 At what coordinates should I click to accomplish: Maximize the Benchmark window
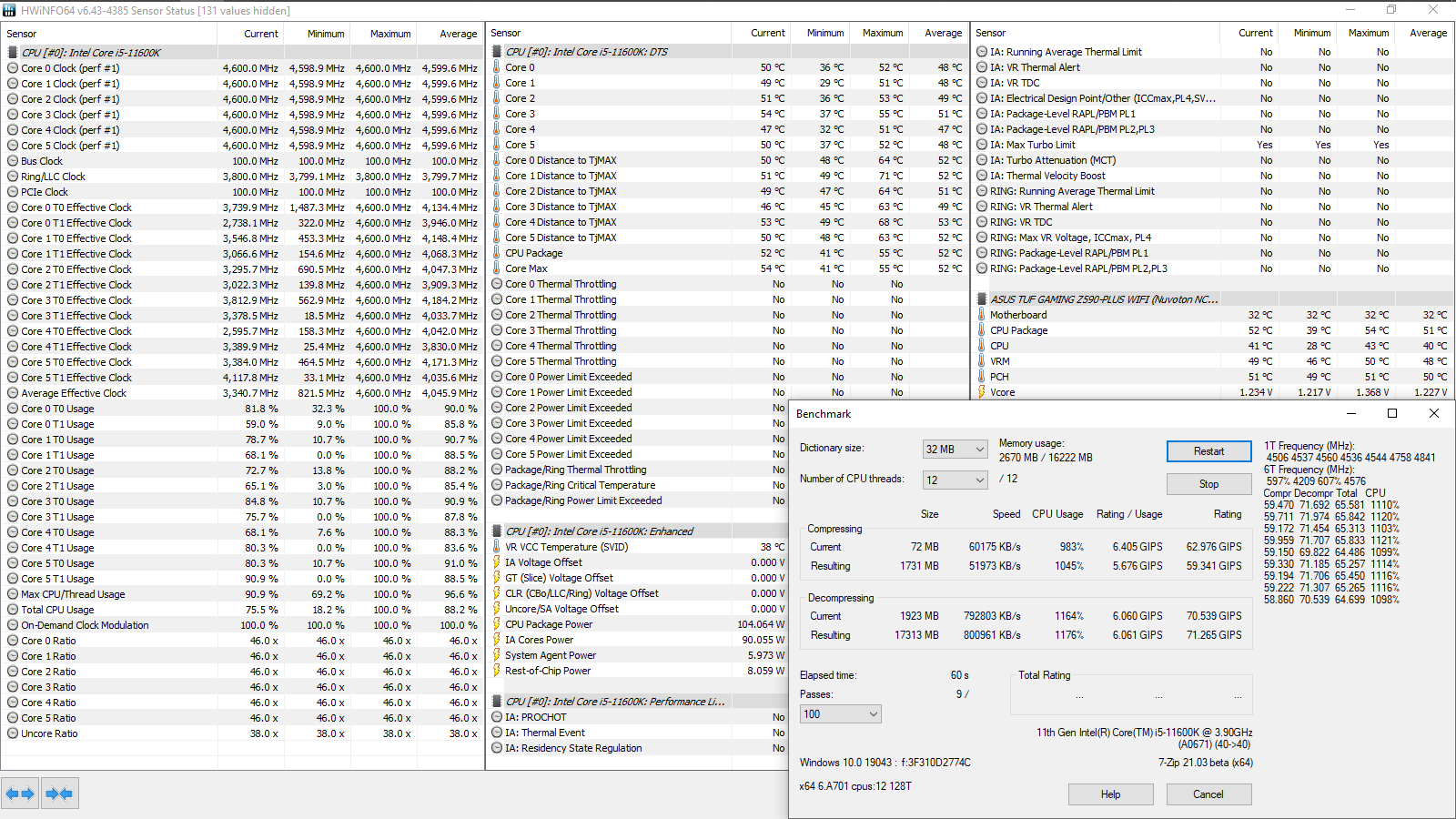coord(1391,413)
